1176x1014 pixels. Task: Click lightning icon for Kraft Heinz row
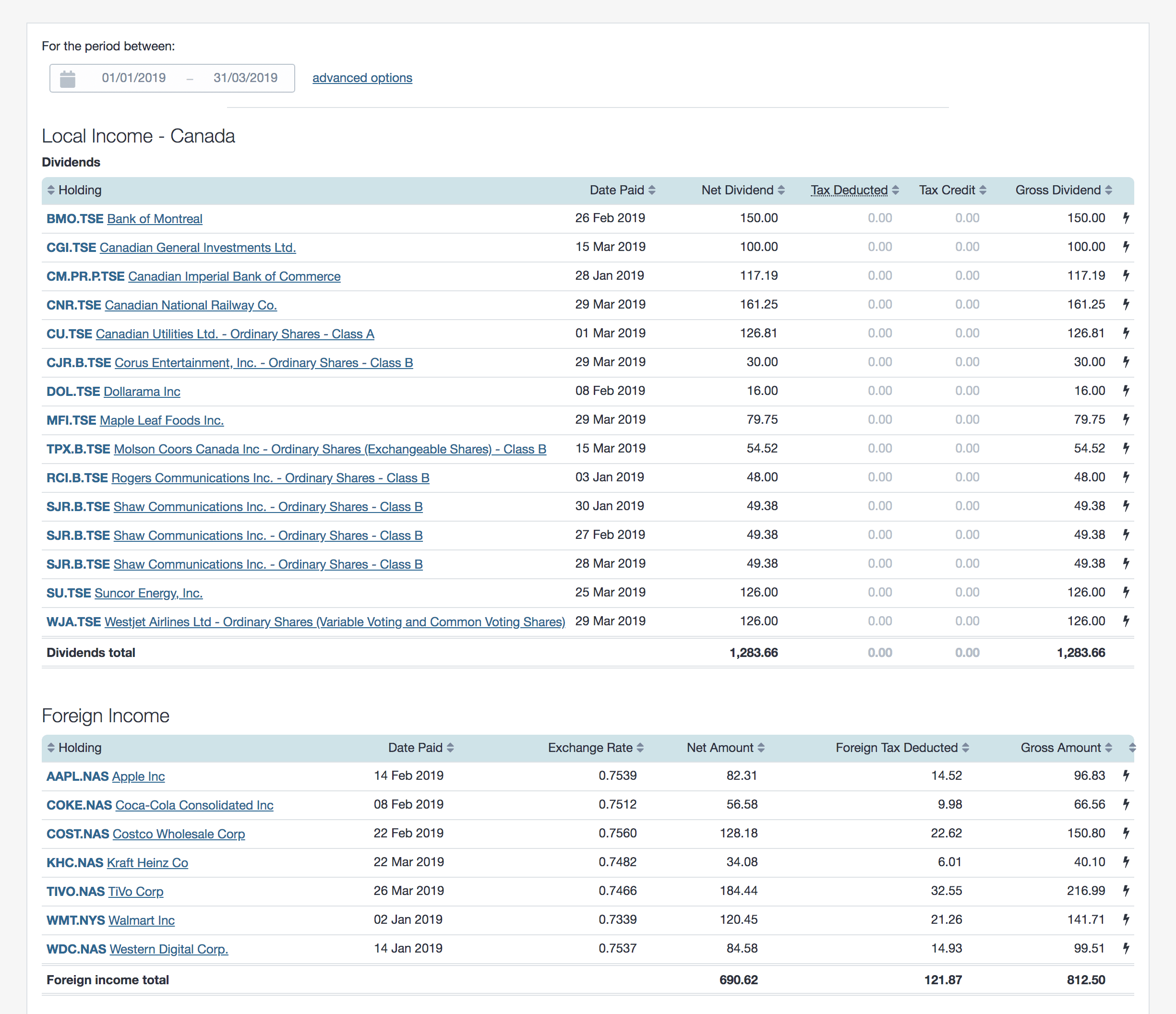pos(1126,862)
